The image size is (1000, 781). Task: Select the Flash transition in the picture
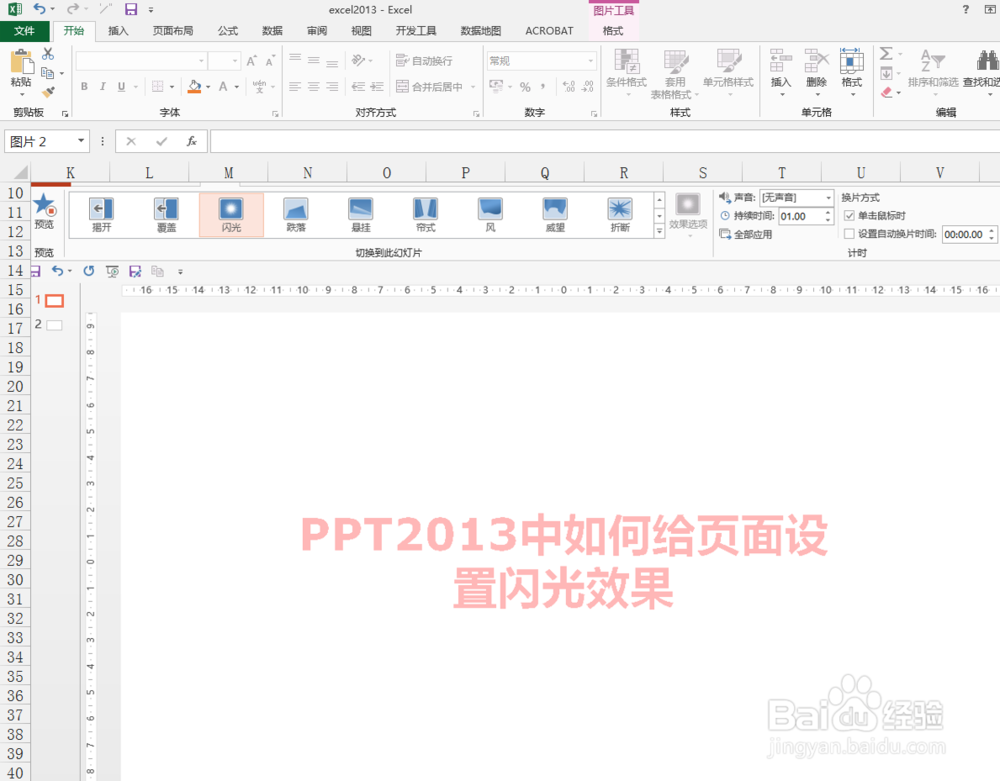point(231,215)
